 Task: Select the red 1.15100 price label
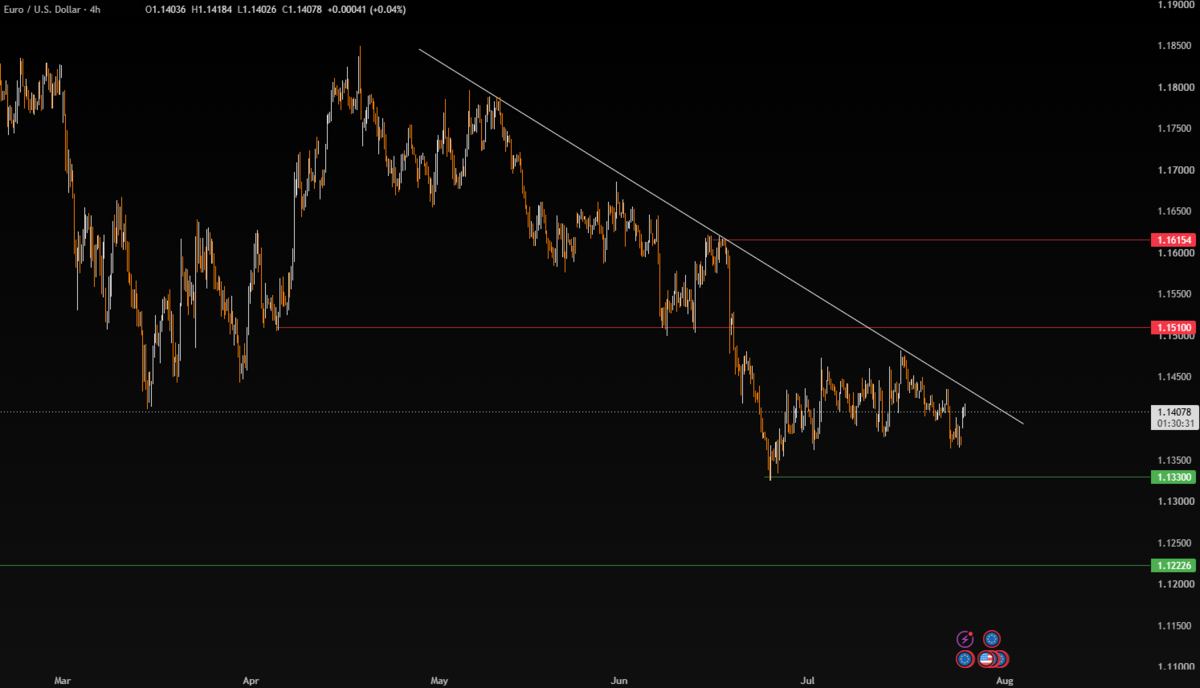pyautogui.click(x=1172, y=328)
